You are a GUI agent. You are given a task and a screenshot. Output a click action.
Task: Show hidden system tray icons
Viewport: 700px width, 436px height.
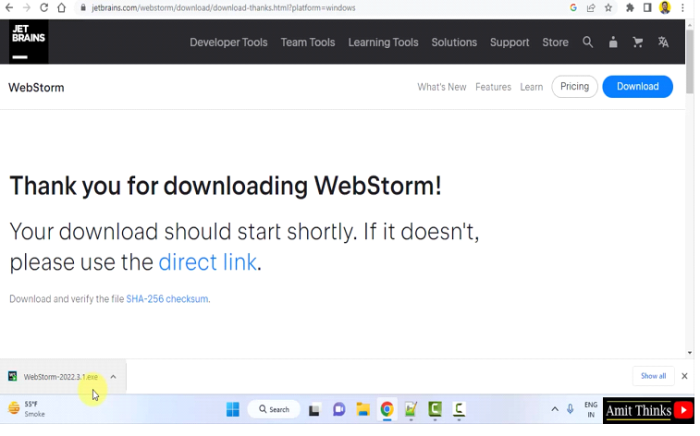point(554,409)
